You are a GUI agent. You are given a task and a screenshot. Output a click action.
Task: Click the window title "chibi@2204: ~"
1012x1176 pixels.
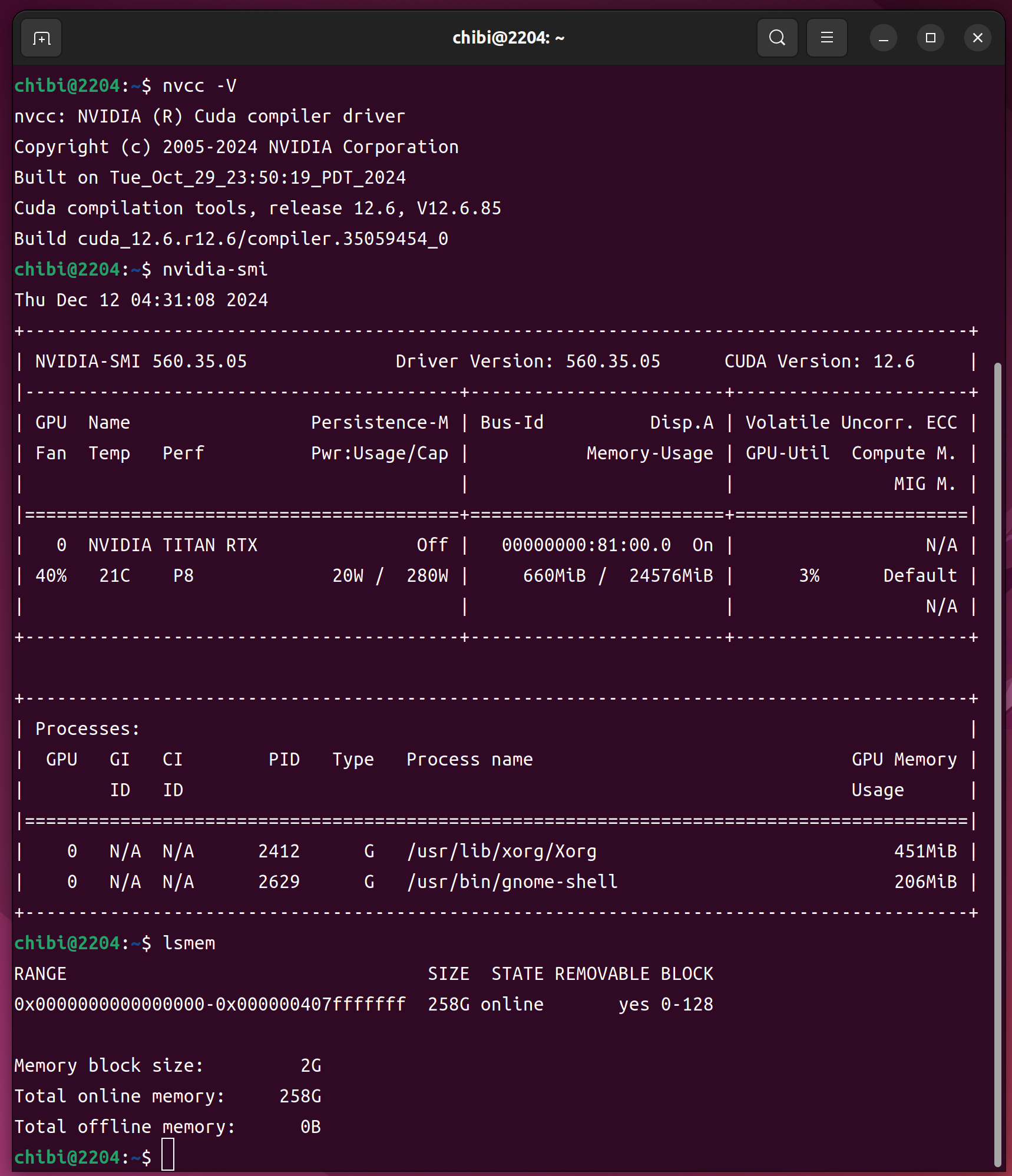click(x=508, y=38)
